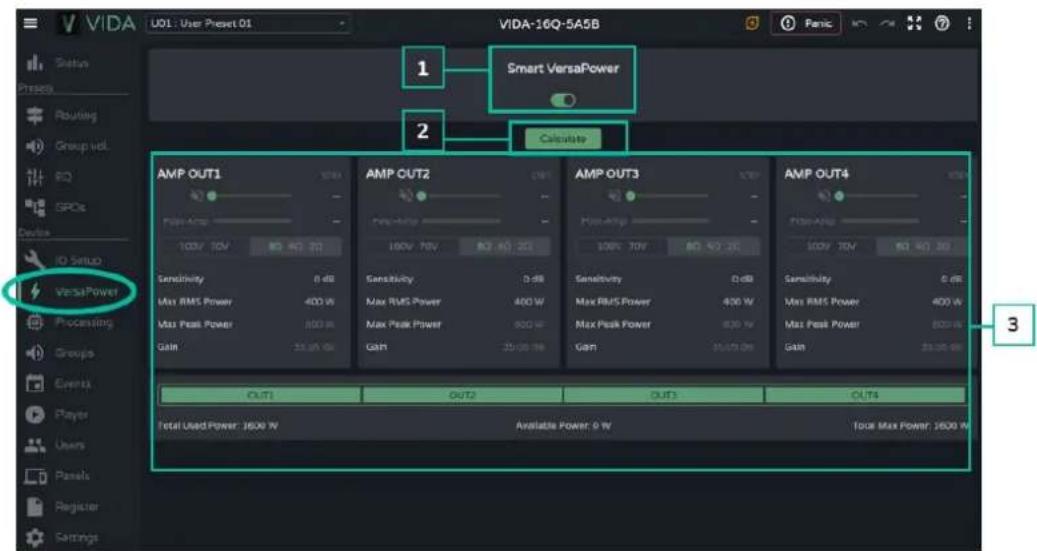Select 4Ω load on AMP OUT2
Screen dimensions: 1037x551
tap(504, 246)
